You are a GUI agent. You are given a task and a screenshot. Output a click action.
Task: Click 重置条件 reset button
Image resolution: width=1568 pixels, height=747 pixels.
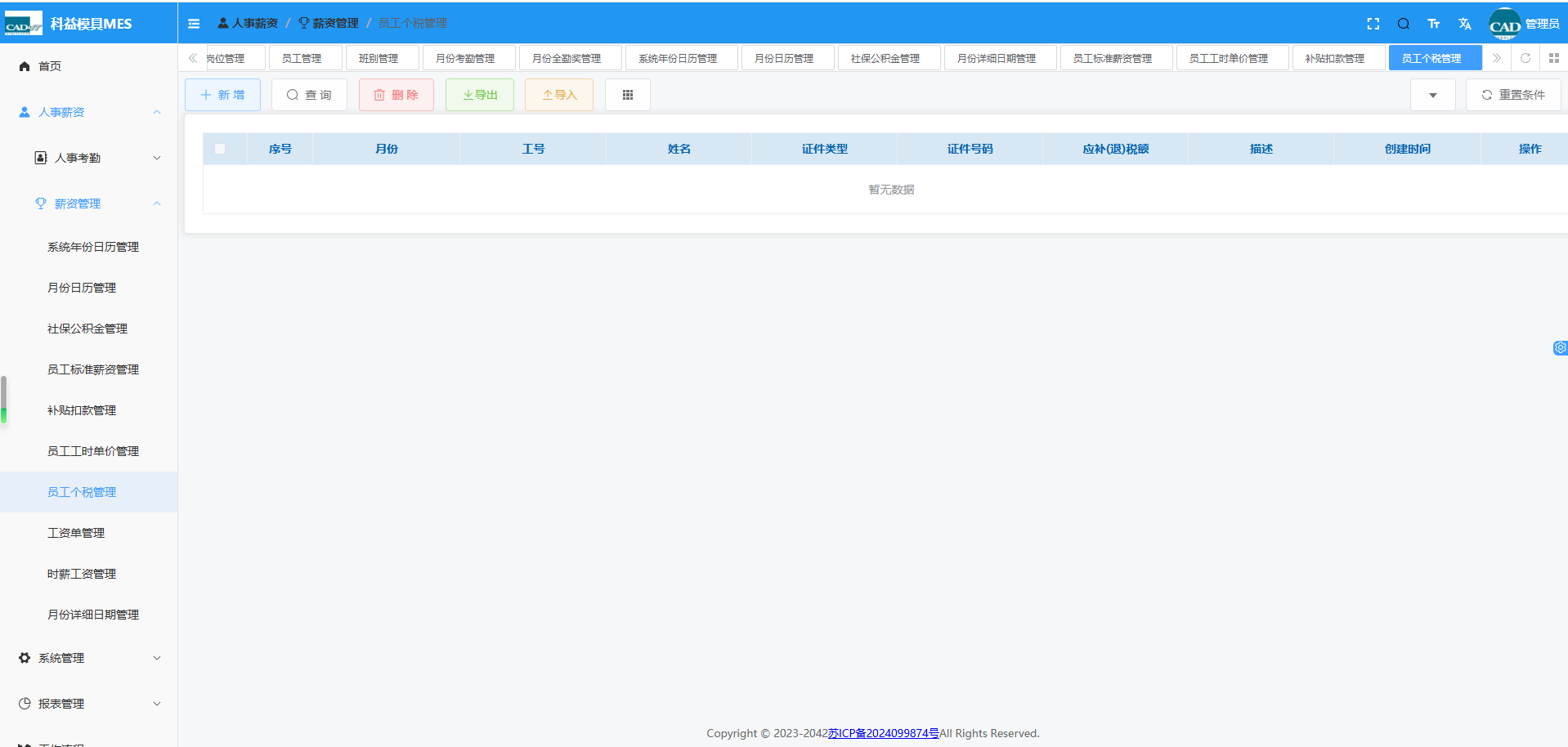1513,95
